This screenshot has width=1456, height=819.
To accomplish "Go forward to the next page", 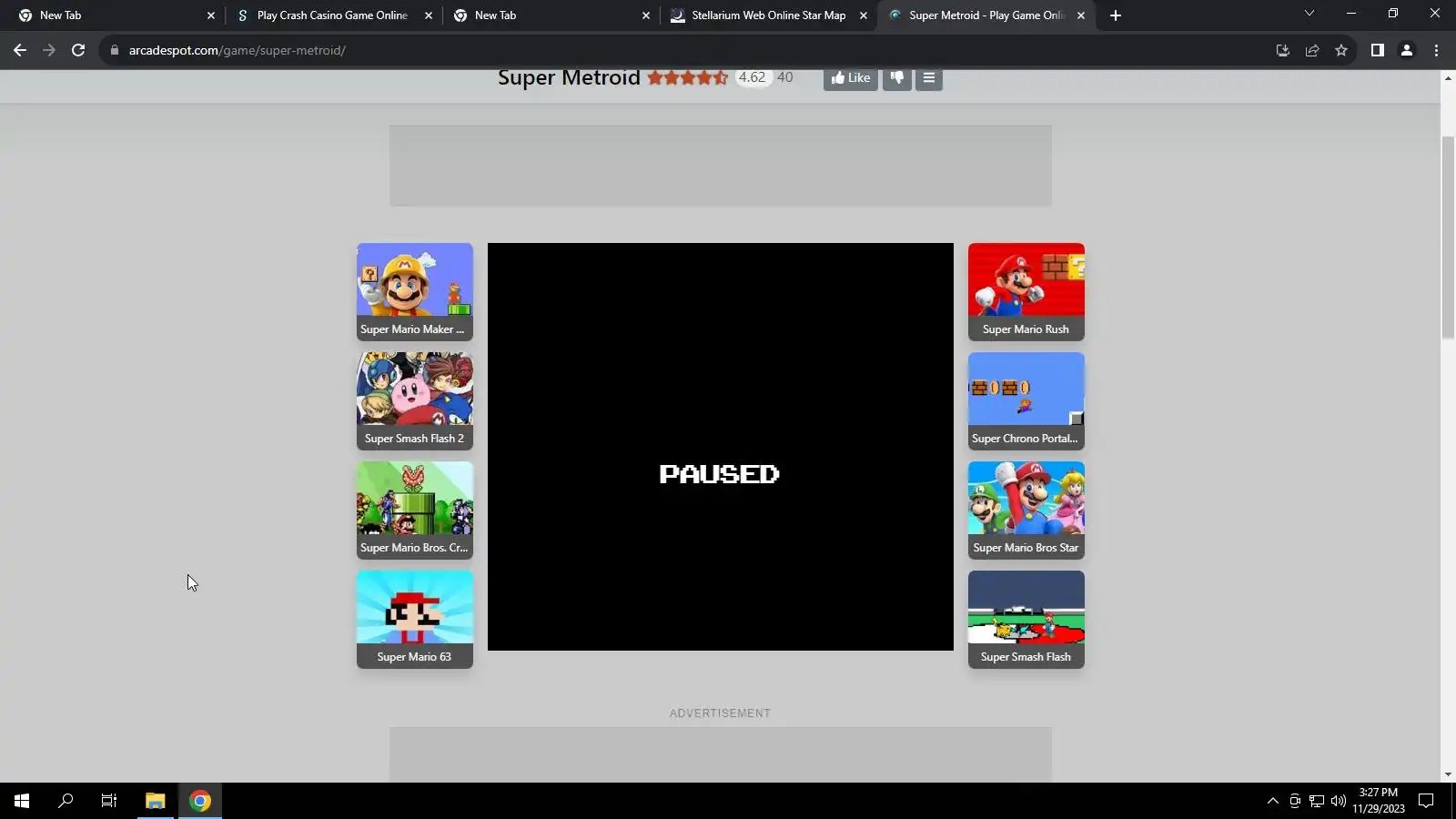I will coord(49,50).
